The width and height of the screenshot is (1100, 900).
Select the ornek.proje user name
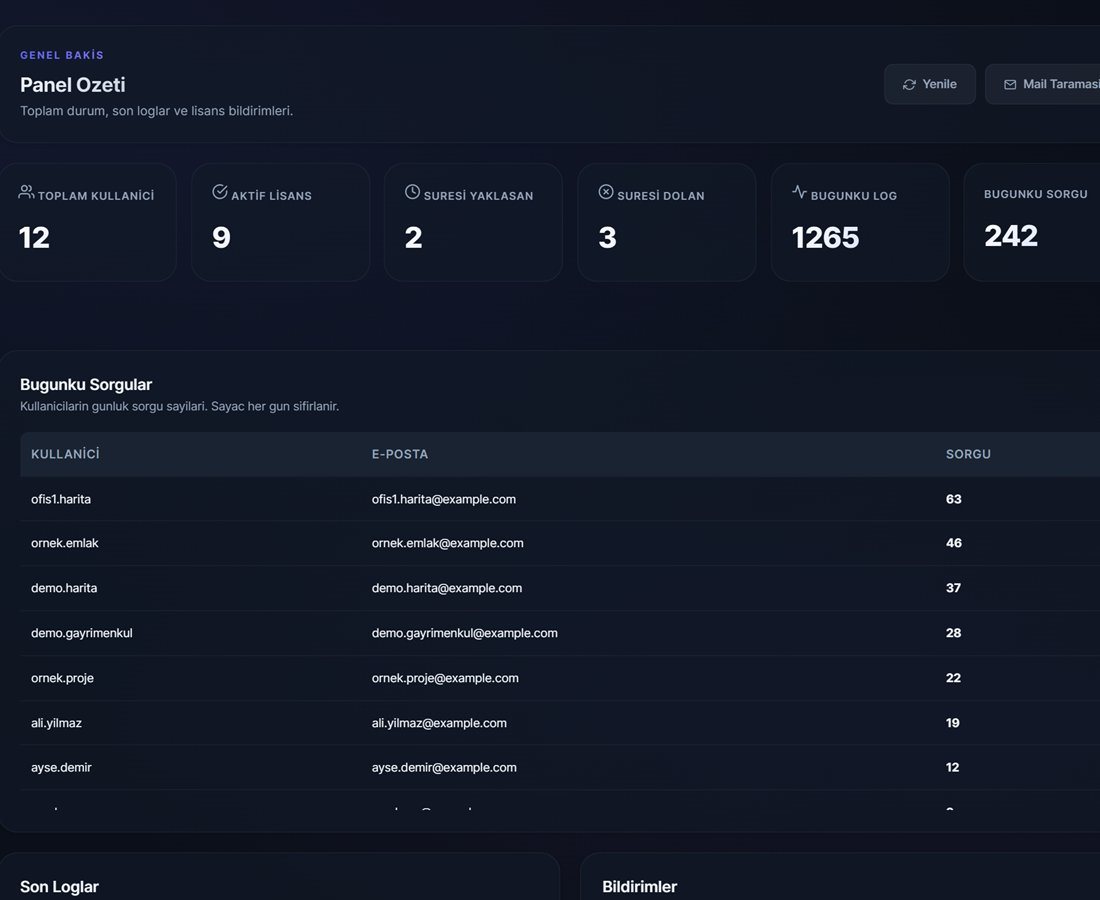[62, 678]
